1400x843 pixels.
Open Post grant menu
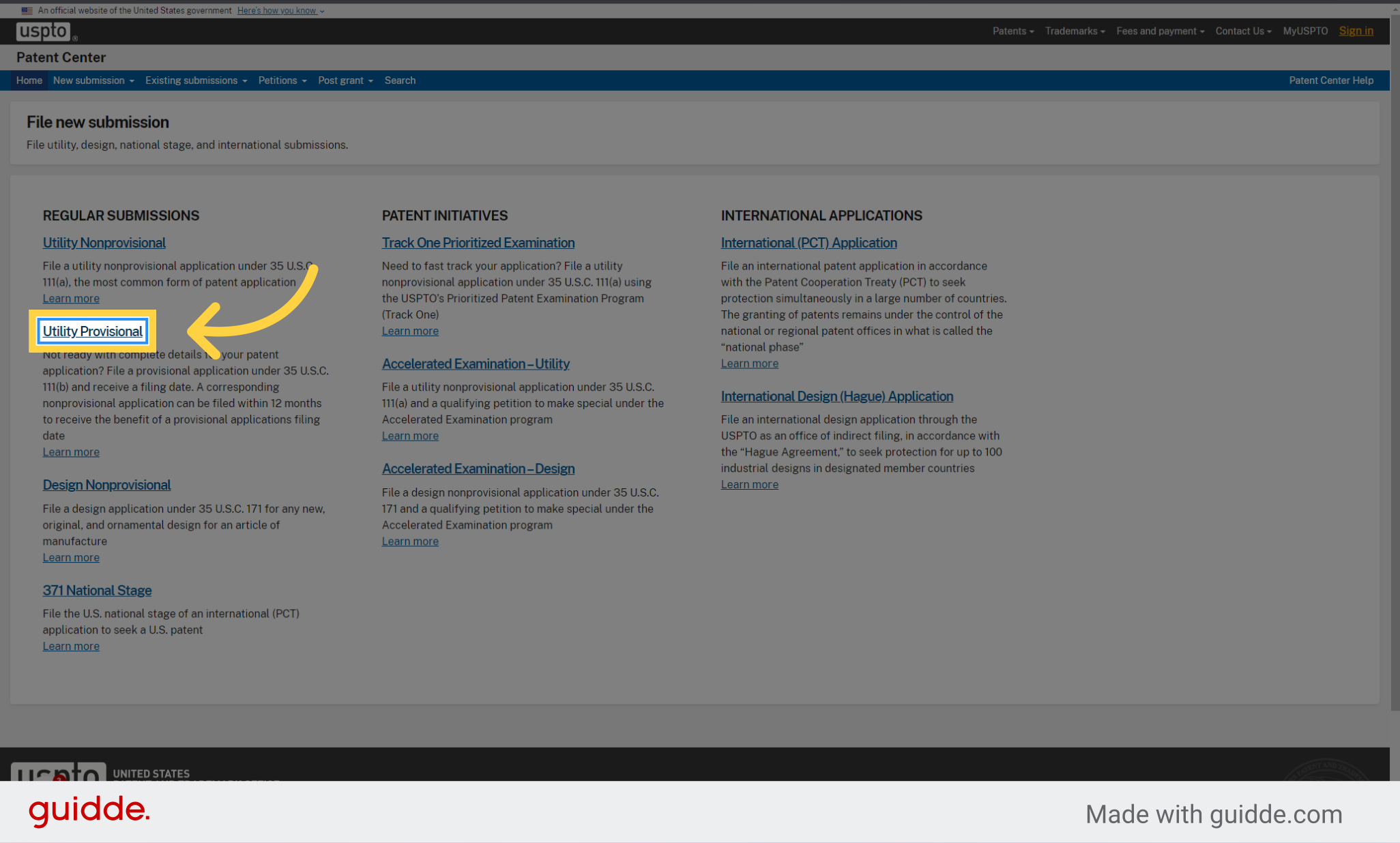tap(345, 80)
